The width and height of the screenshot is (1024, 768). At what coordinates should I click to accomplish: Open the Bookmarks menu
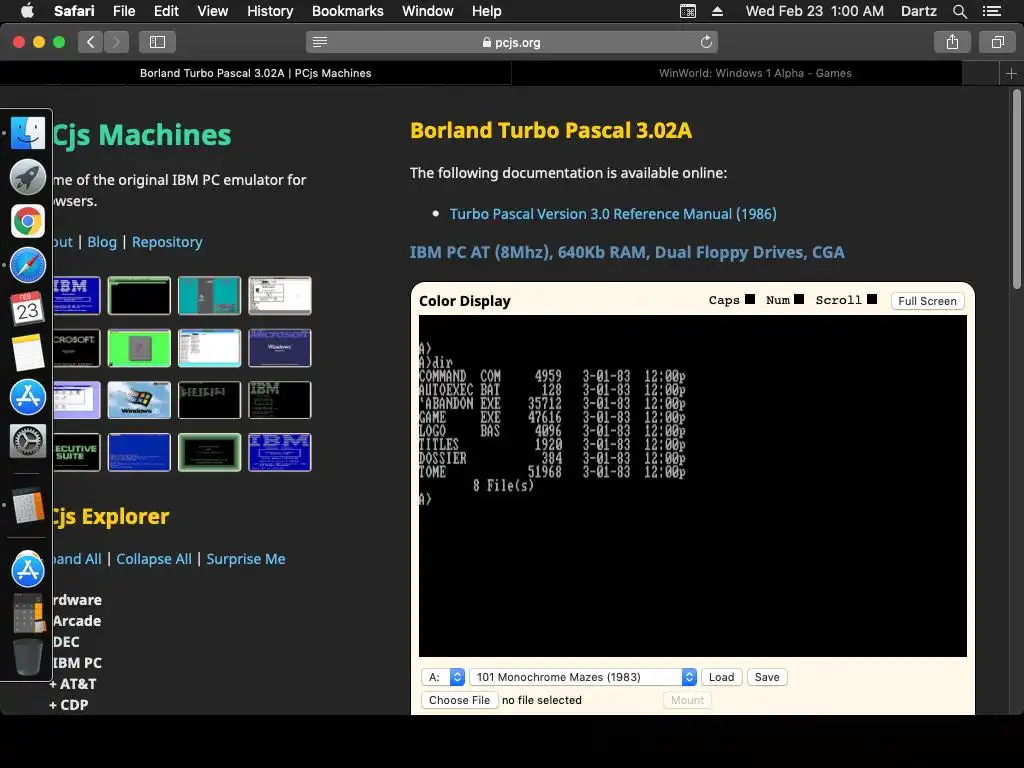coord(347,11)
